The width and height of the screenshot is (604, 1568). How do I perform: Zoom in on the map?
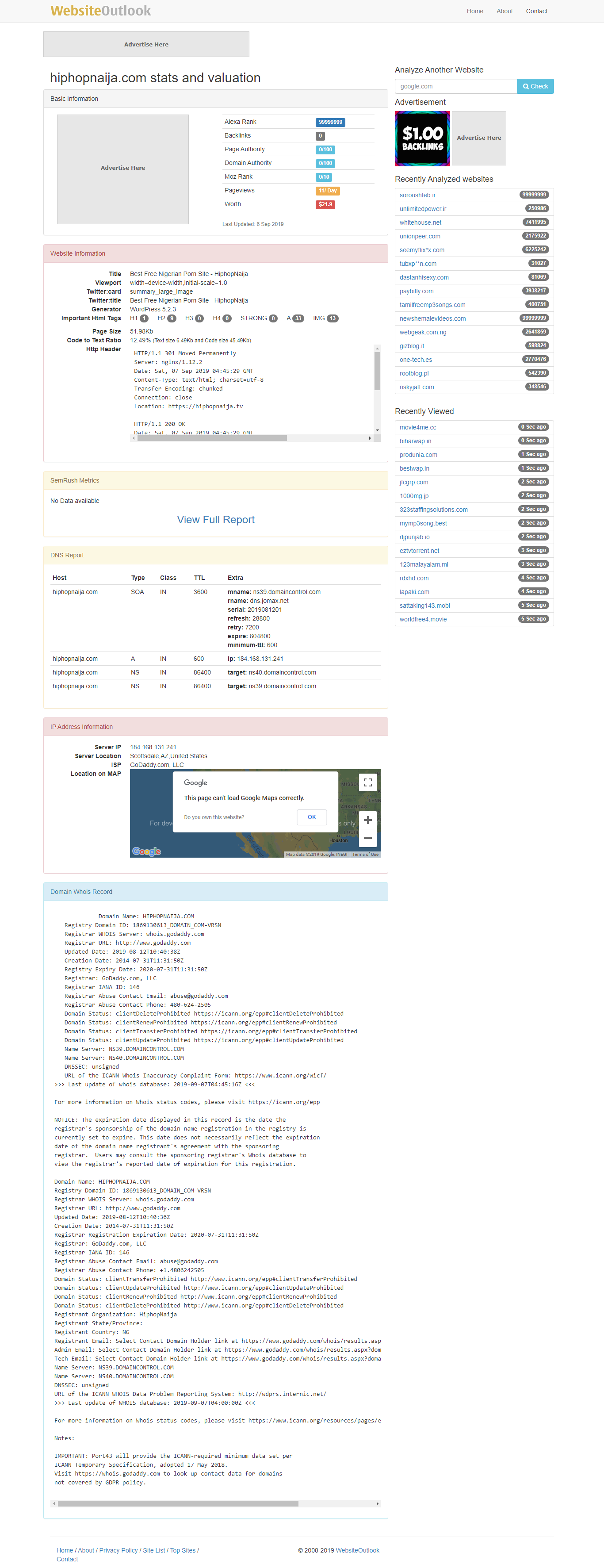pyautogui.click(x=367, y=820)
